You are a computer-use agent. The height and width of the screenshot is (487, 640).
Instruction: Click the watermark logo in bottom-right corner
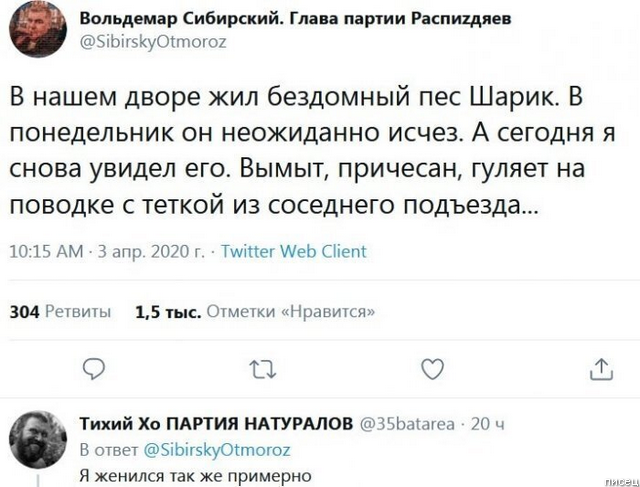[x=616, y=478]
